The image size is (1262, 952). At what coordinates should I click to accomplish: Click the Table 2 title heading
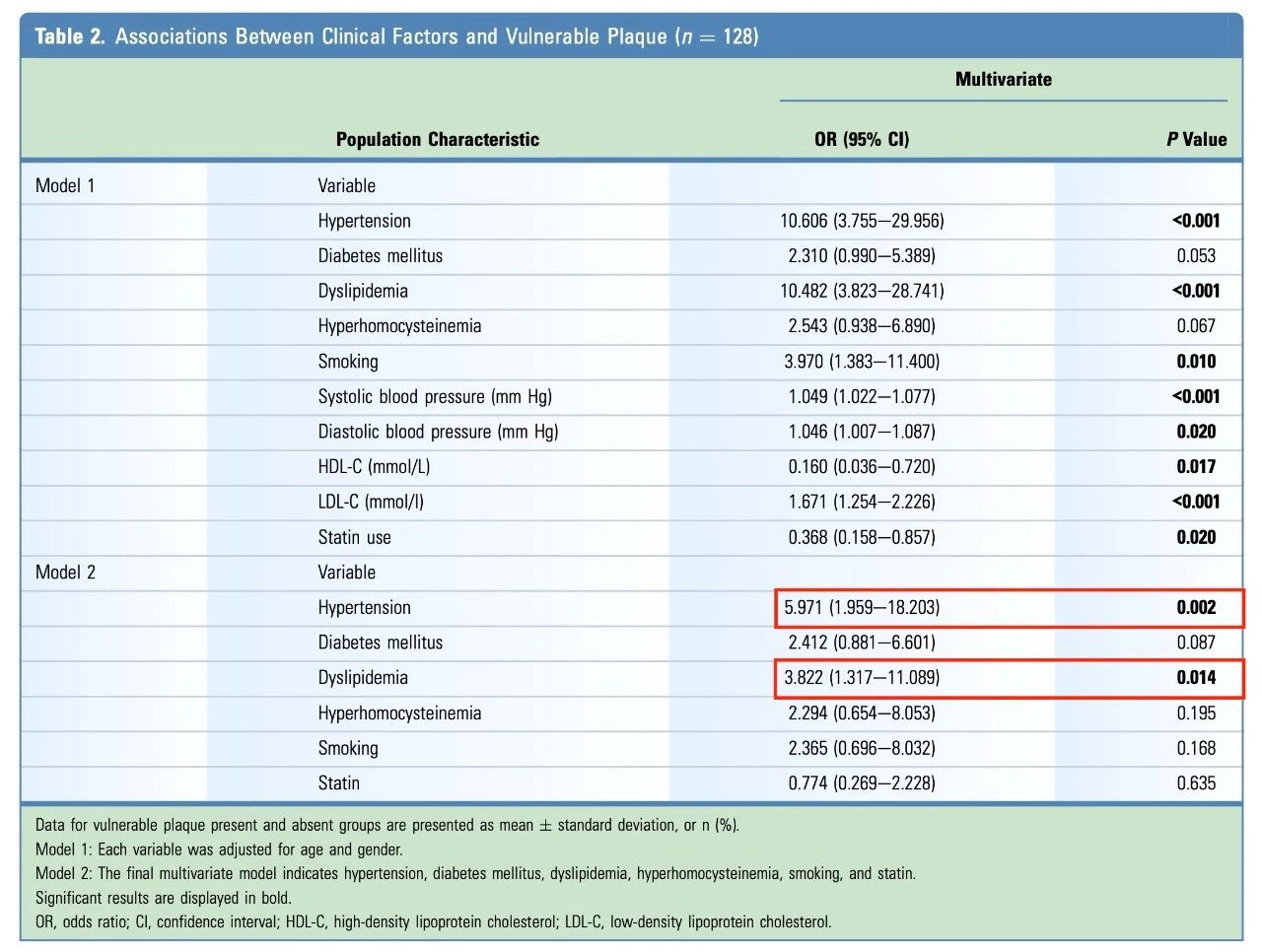tap(396, 36)
